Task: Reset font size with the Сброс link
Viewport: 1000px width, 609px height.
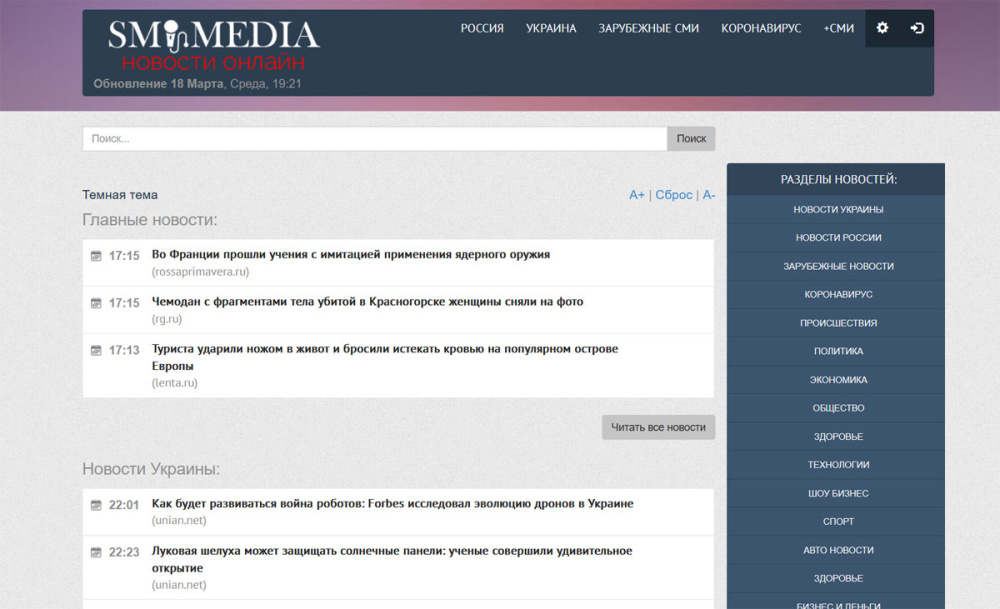Action: coord(671,194)
